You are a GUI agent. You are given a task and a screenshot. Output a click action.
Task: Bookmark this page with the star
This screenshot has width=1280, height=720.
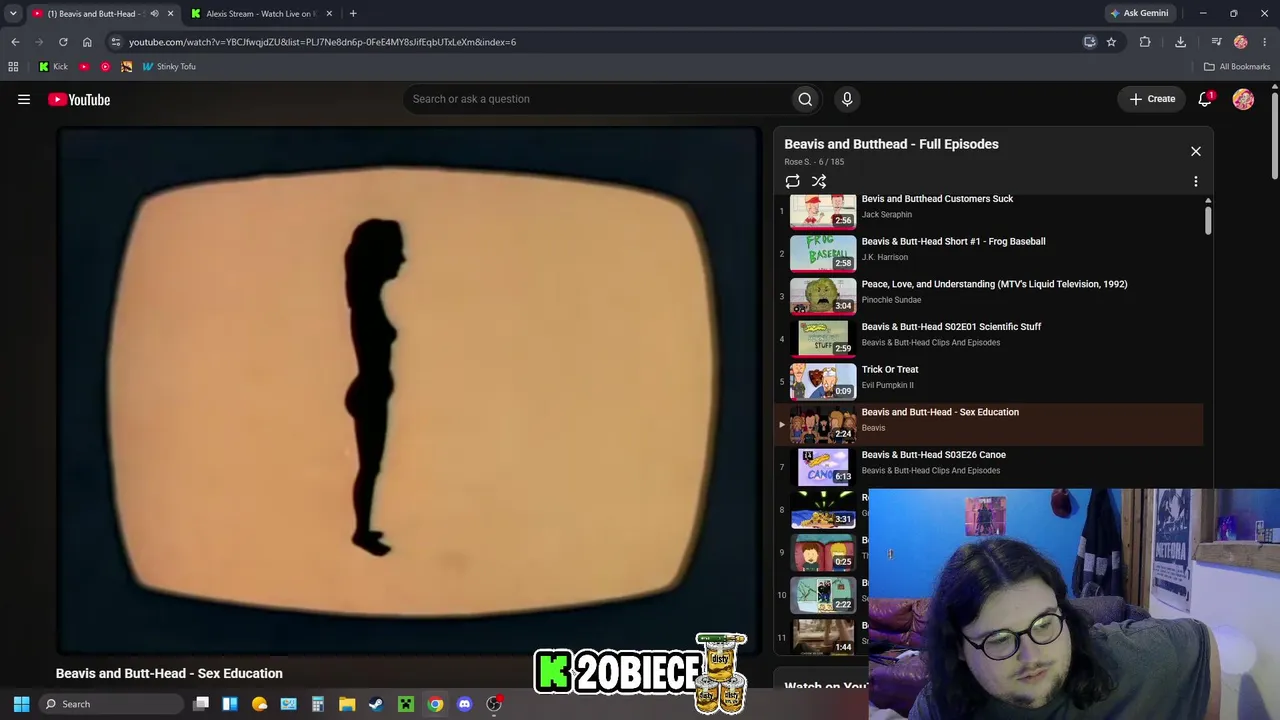1111,42
